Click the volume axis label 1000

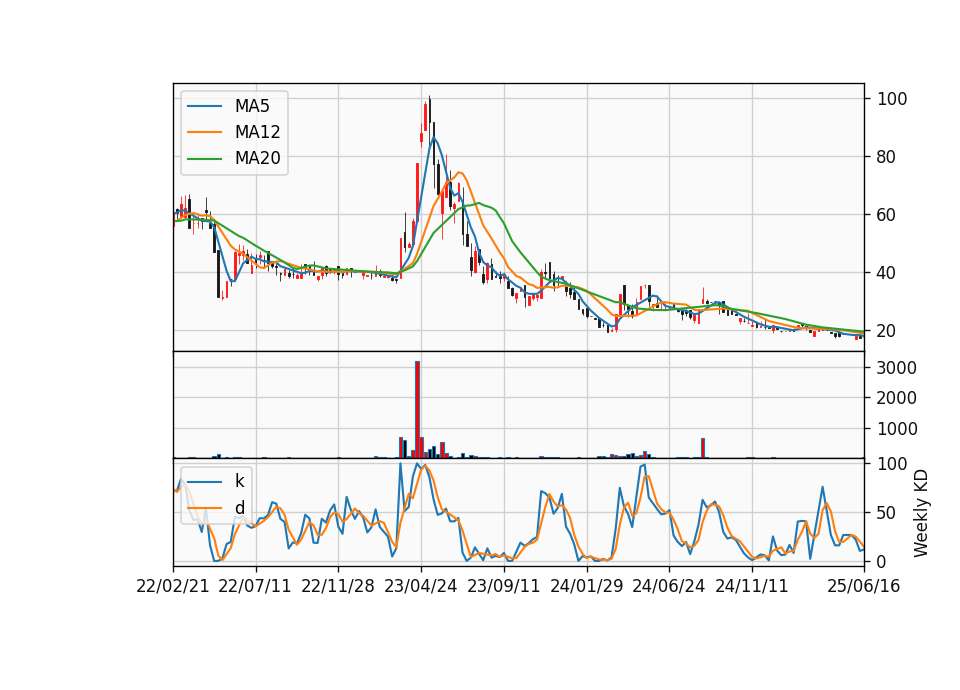[897, 429]
